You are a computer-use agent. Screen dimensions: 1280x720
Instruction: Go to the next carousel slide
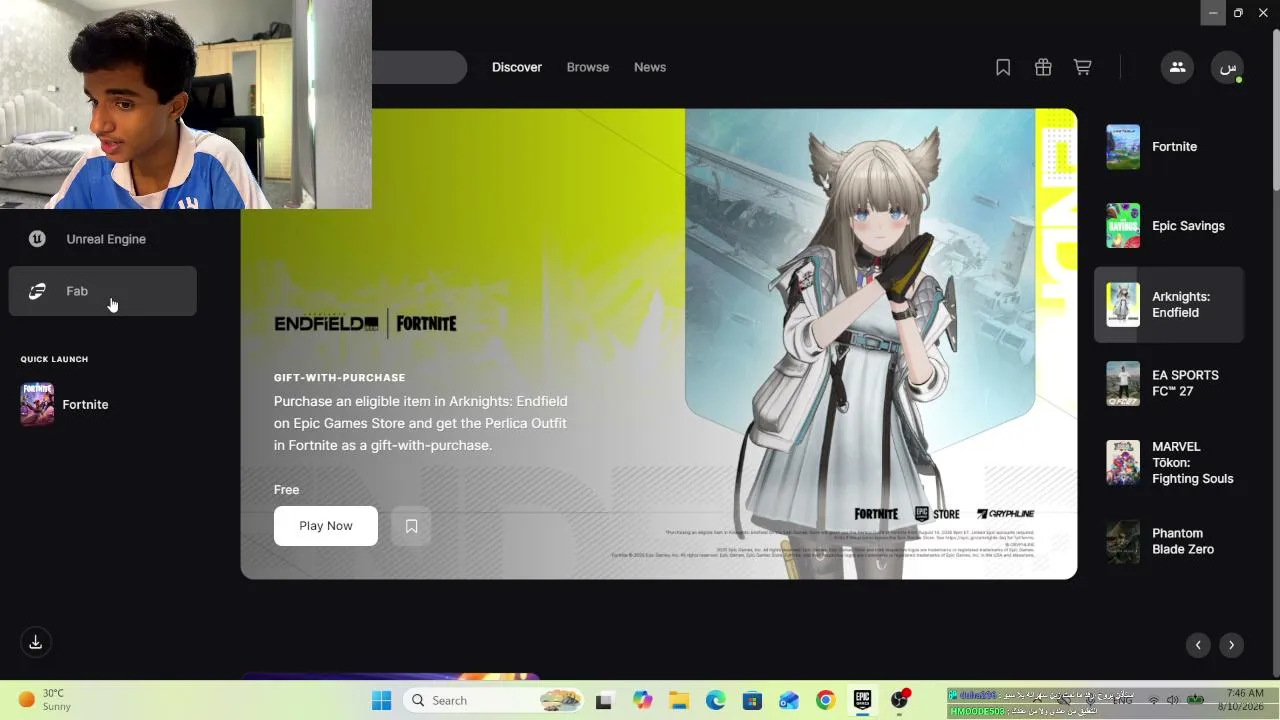(x=1231, y=645)
